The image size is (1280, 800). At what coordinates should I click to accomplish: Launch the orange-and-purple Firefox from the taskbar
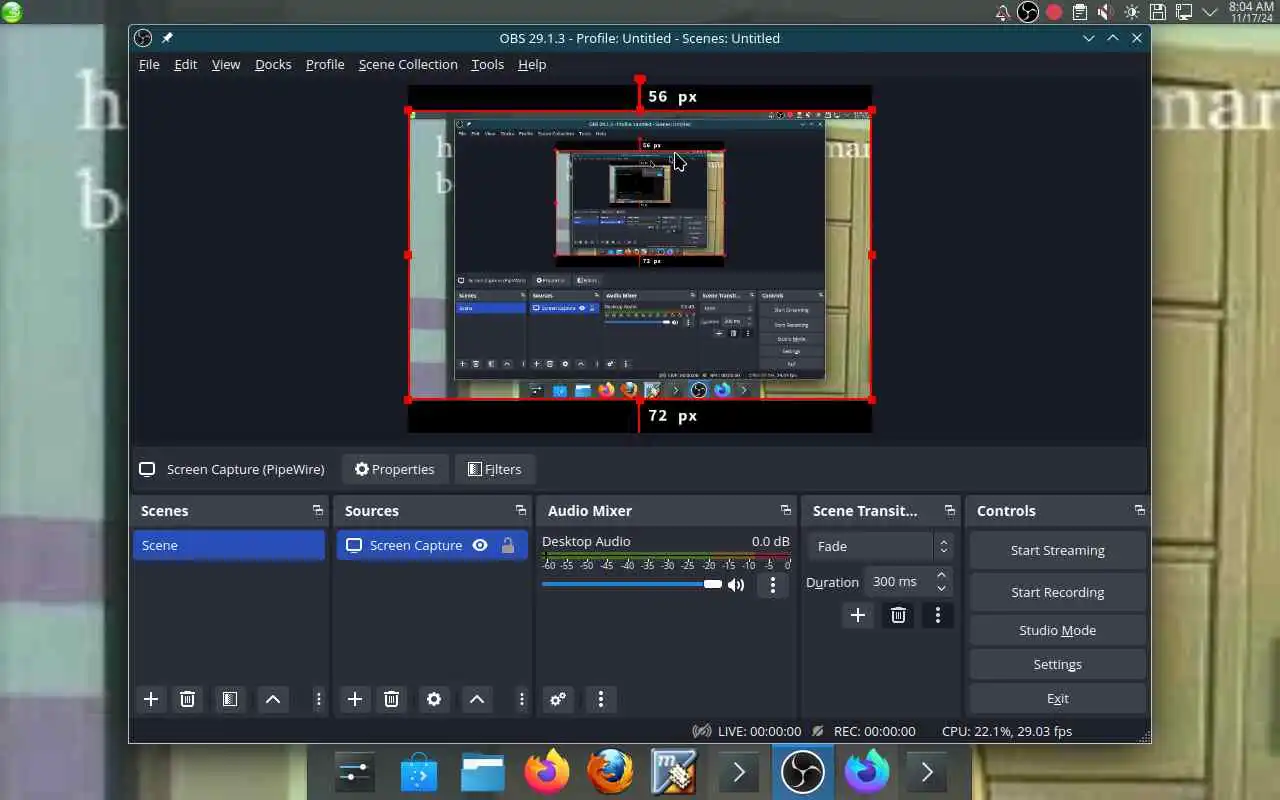(547, 772)
